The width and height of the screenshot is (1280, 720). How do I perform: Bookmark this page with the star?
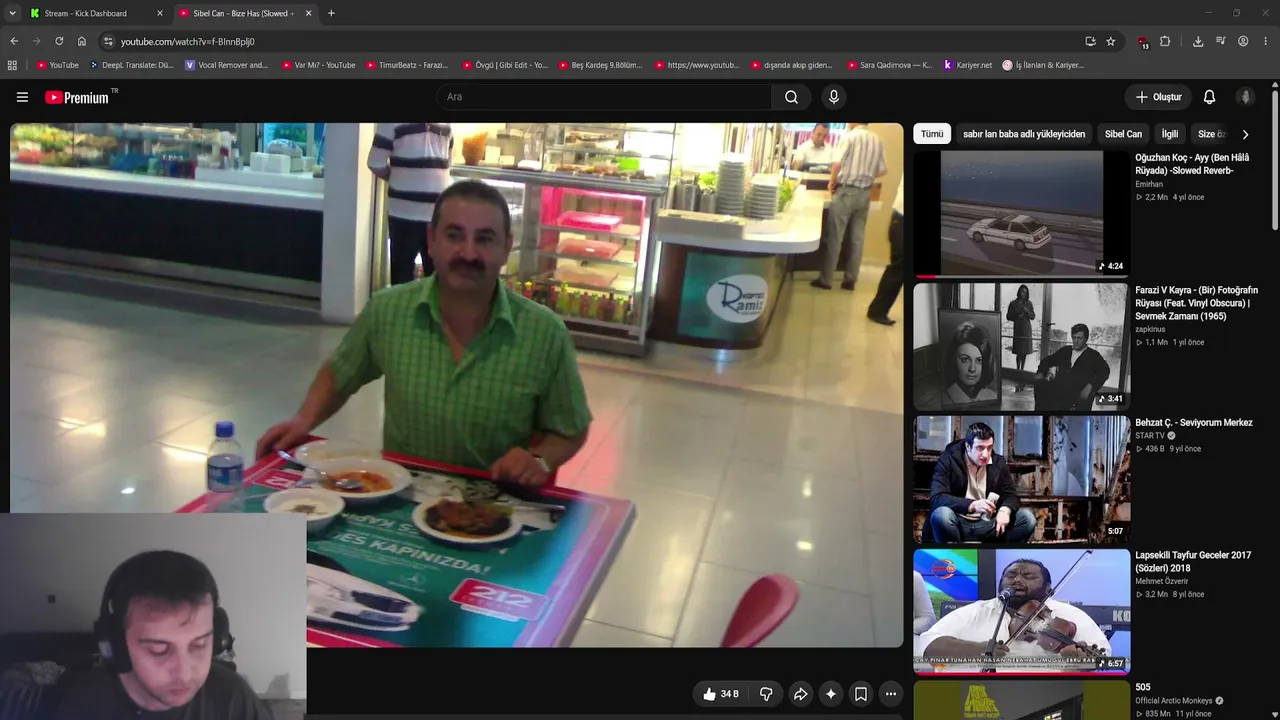pyautogui.click(x=1111, y=41)
